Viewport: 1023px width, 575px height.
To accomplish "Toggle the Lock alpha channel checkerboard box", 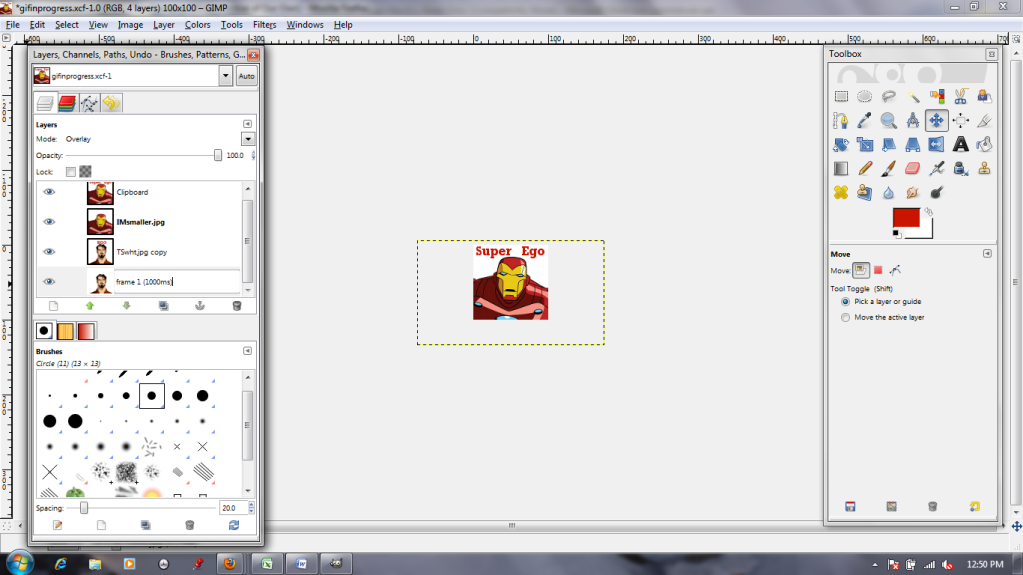I will point(85,172).
